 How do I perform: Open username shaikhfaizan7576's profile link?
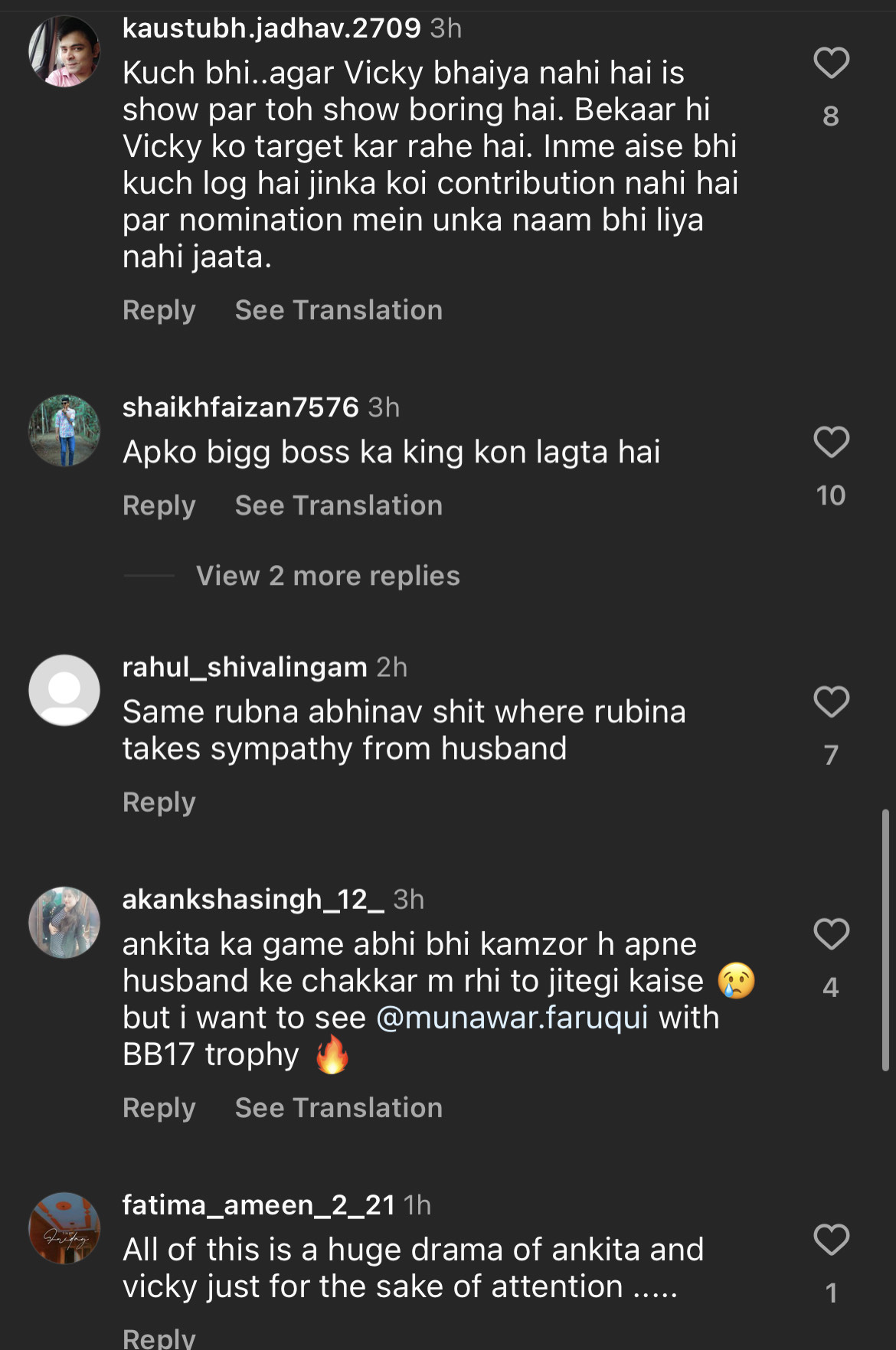(240, 407)
